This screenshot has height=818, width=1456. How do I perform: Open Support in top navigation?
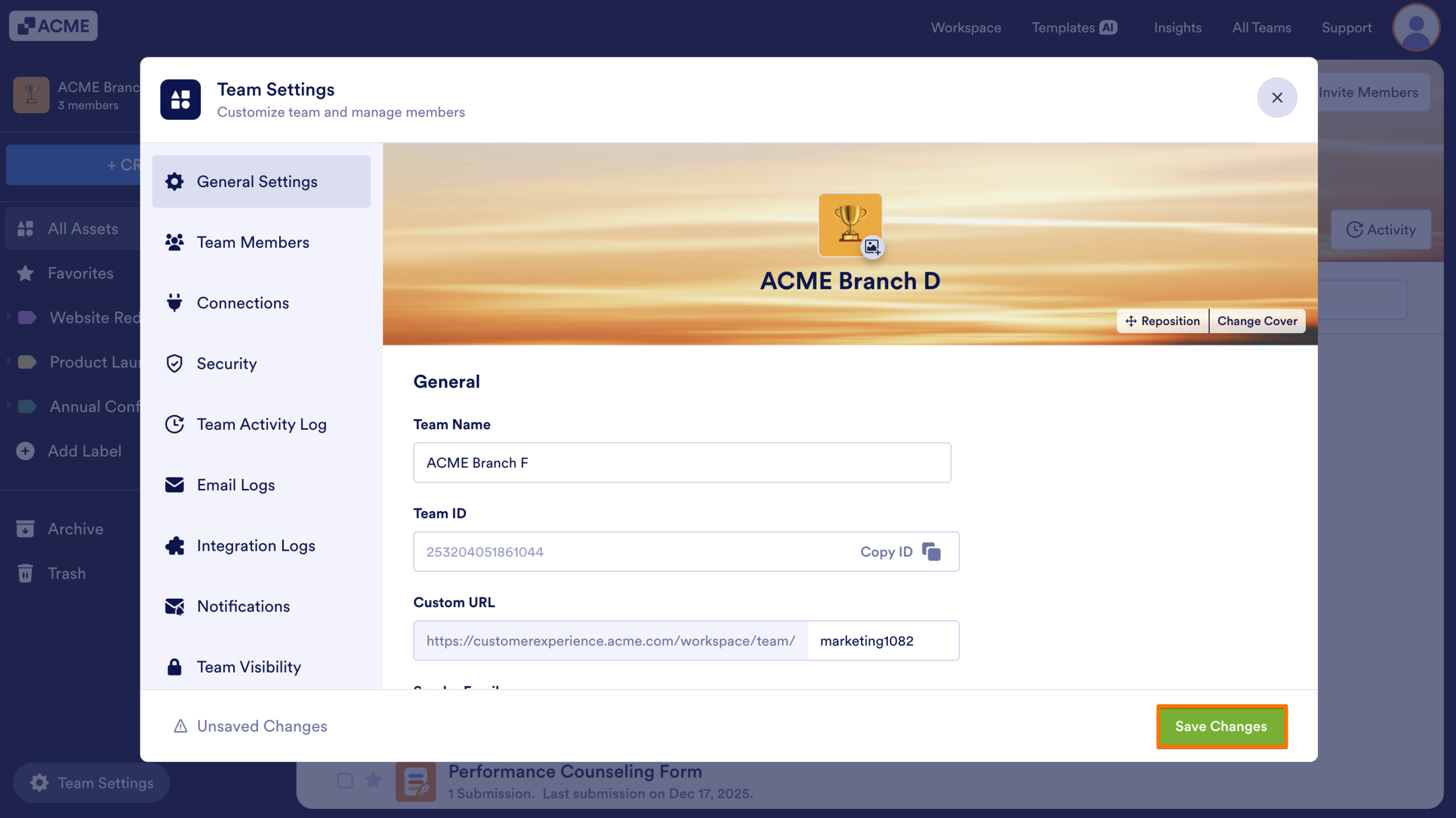click(1346, 27)
